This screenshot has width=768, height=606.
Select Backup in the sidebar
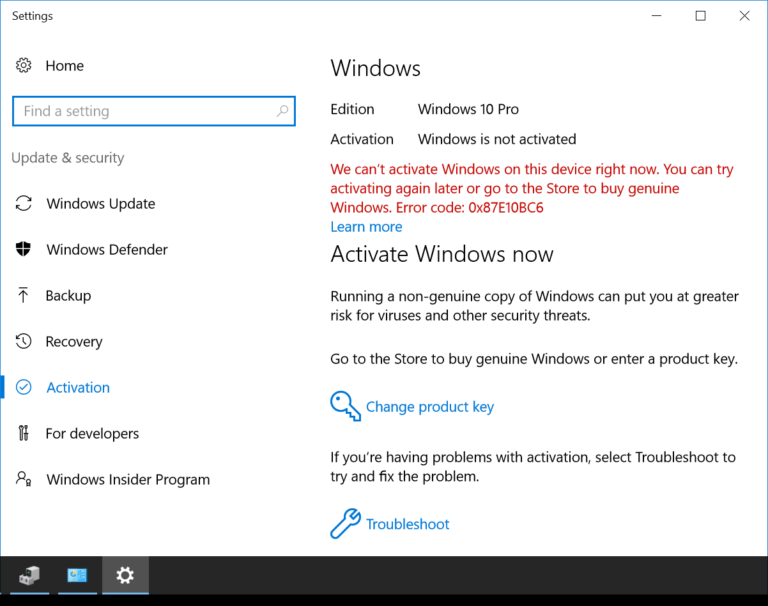click(x=68, y=295)
